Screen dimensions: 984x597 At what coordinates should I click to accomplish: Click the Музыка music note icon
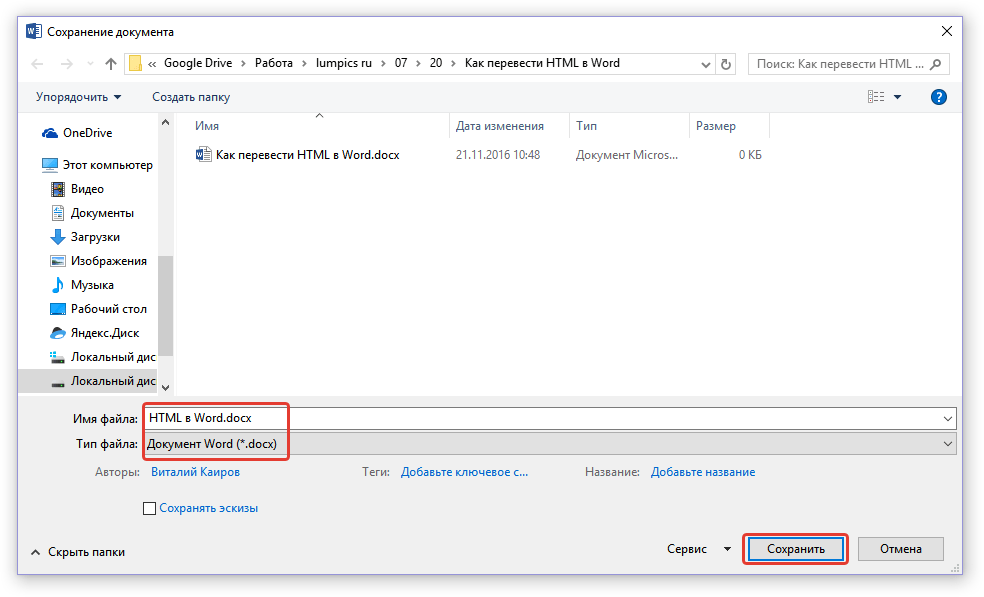pos(58,285)
